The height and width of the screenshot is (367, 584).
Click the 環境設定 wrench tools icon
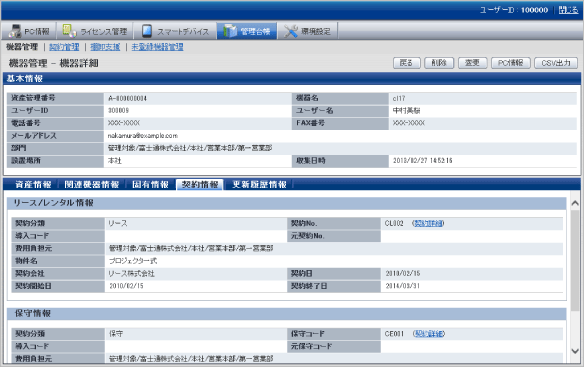291,31
